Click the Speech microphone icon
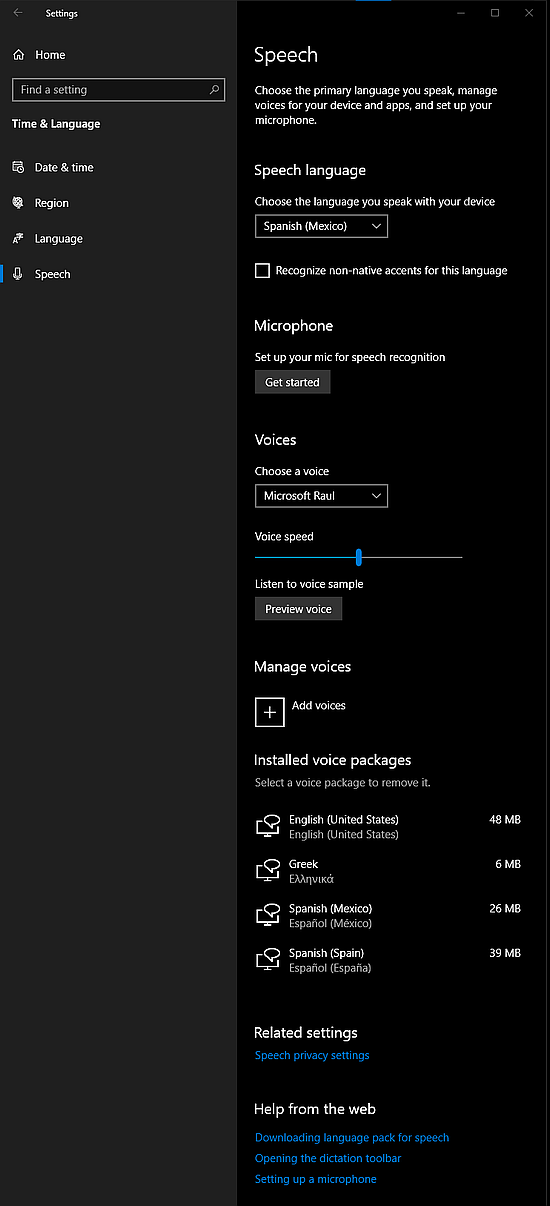The image size is (550, 1206). (x=18, y=274)
